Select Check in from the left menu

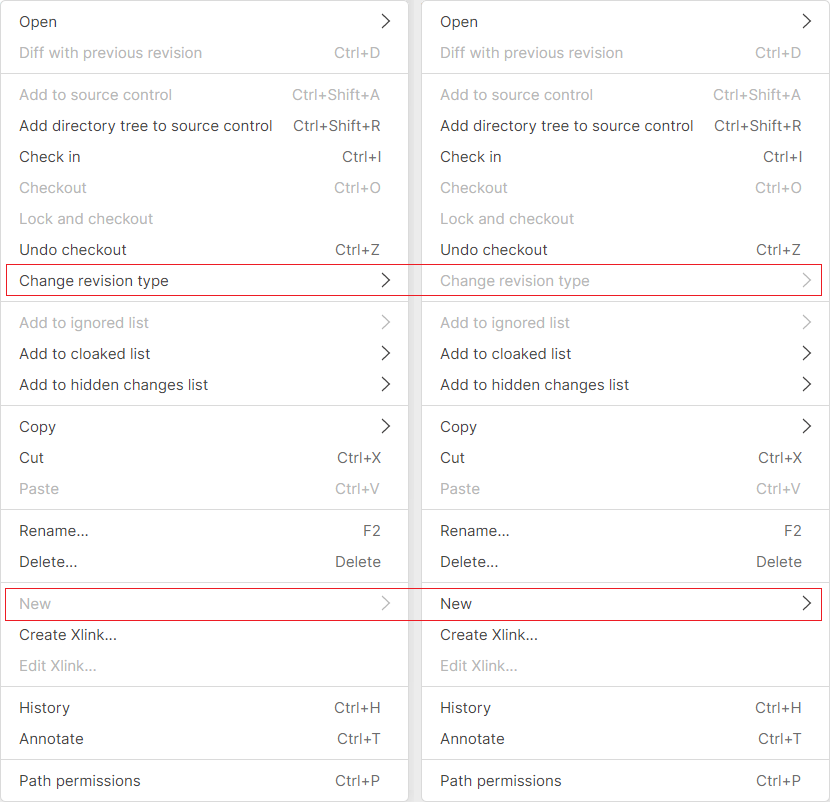[x=50, y=157]
